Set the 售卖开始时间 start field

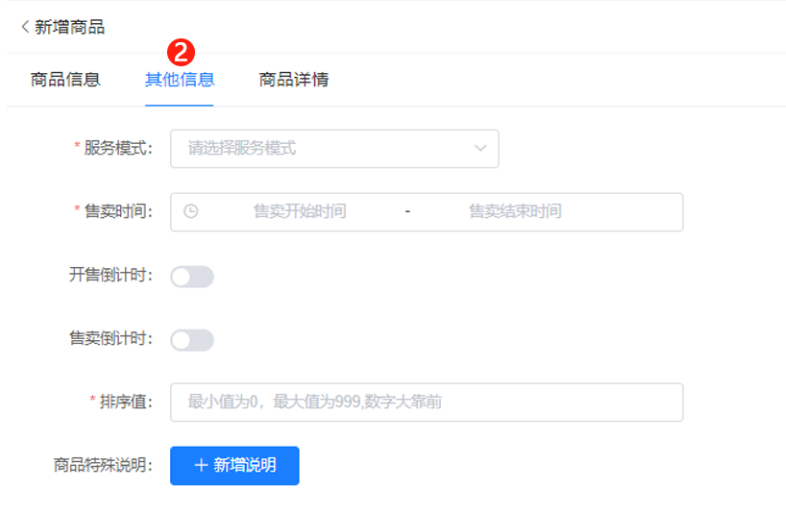click(x=300, y=212)
